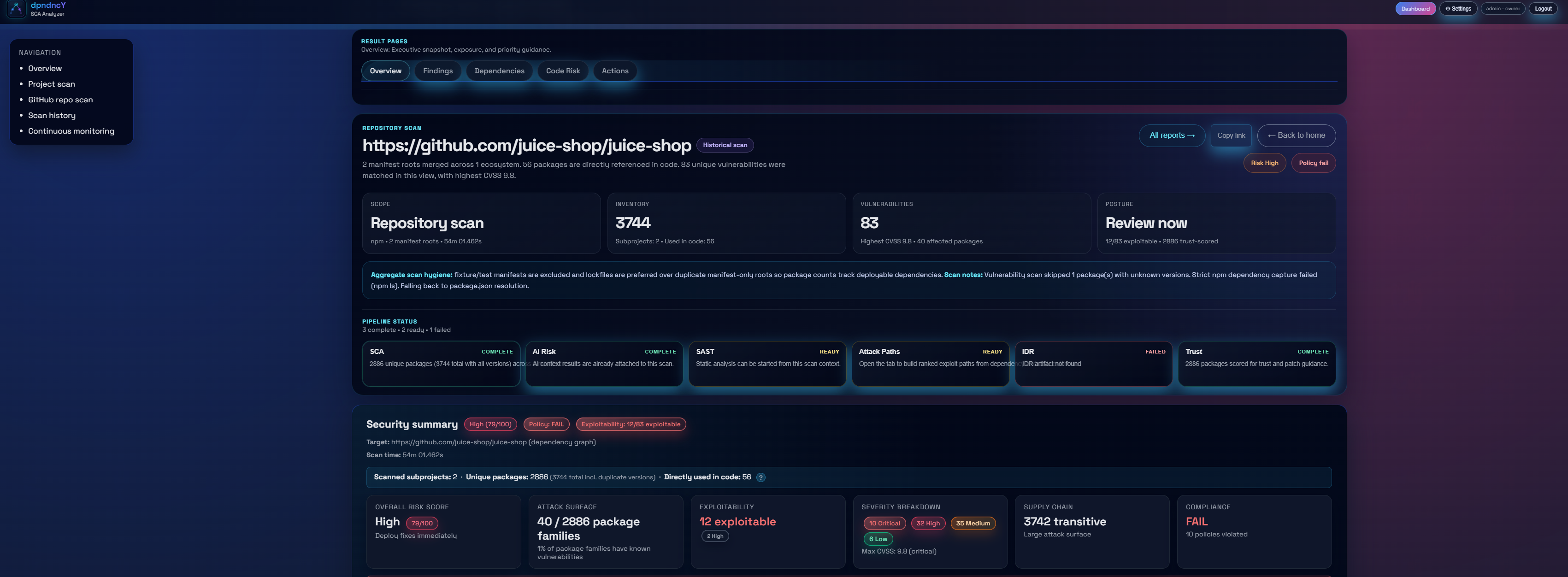Toggle the 35 Medium severity filter
The width and height of the screenshot is (1568, 577).
coord(973,523)
